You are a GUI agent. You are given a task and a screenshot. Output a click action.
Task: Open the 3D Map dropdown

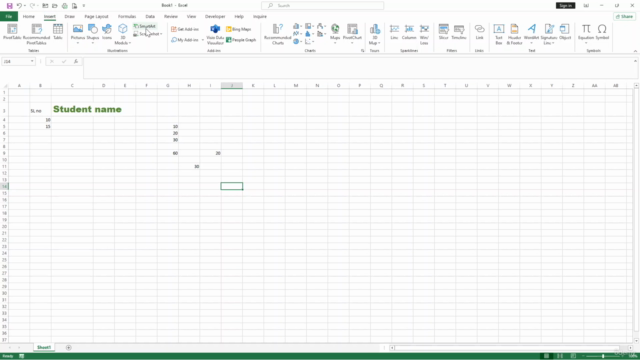[x=379, y=43]
